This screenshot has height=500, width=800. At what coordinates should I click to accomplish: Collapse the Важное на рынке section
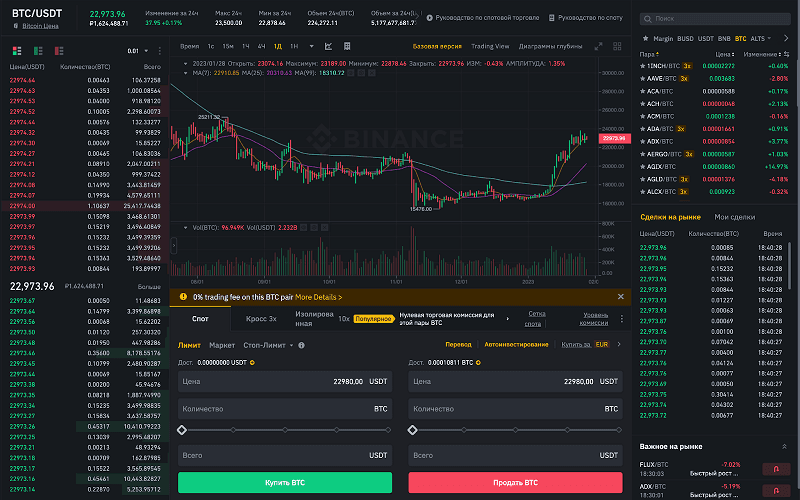(784, 446)
